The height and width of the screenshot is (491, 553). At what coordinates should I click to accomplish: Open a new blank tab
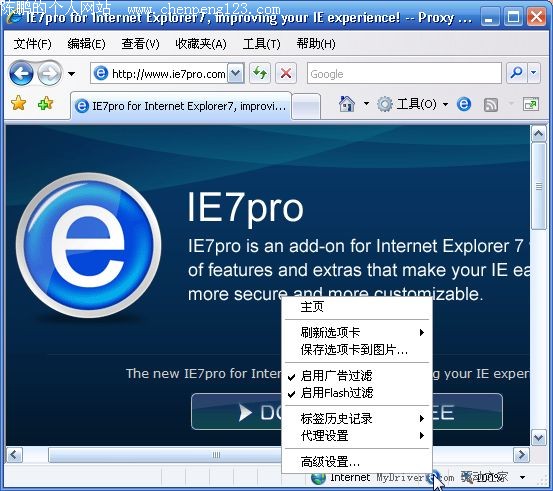306,106
